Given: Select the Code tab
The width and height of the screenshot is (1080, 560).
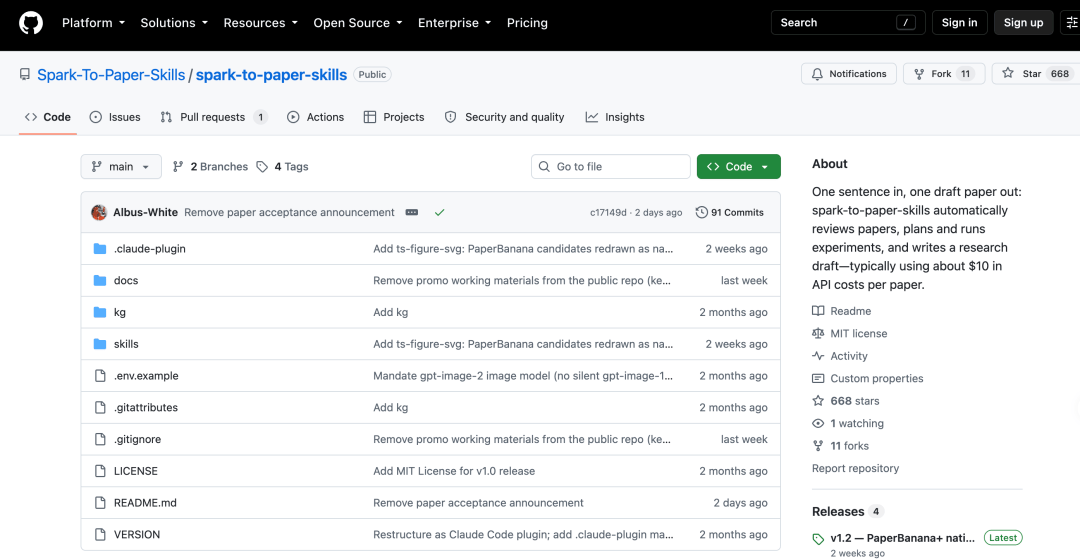Looking at the screenshot, I should click(x=48, y=117).
